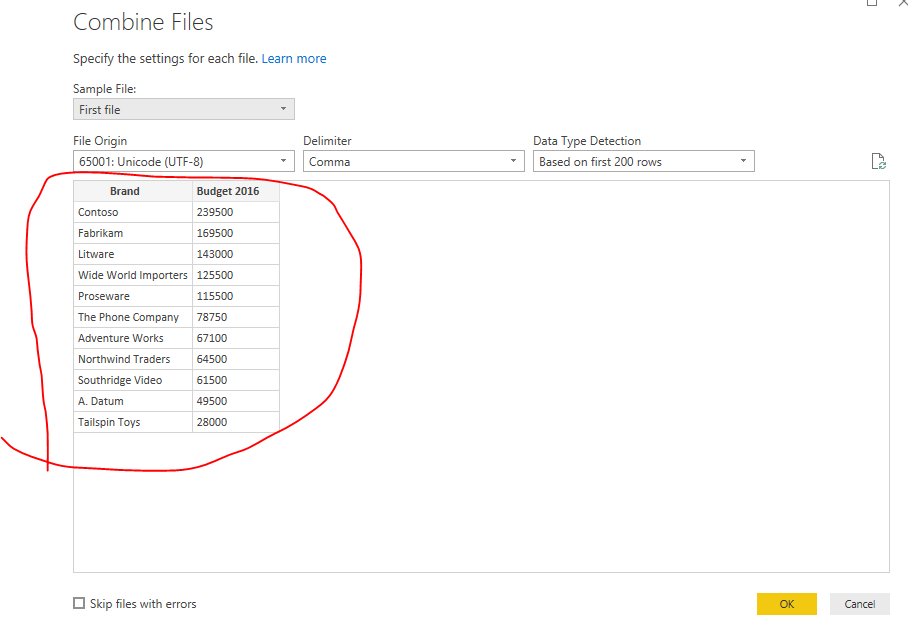Click the 239500 budget value

(236, 212)
